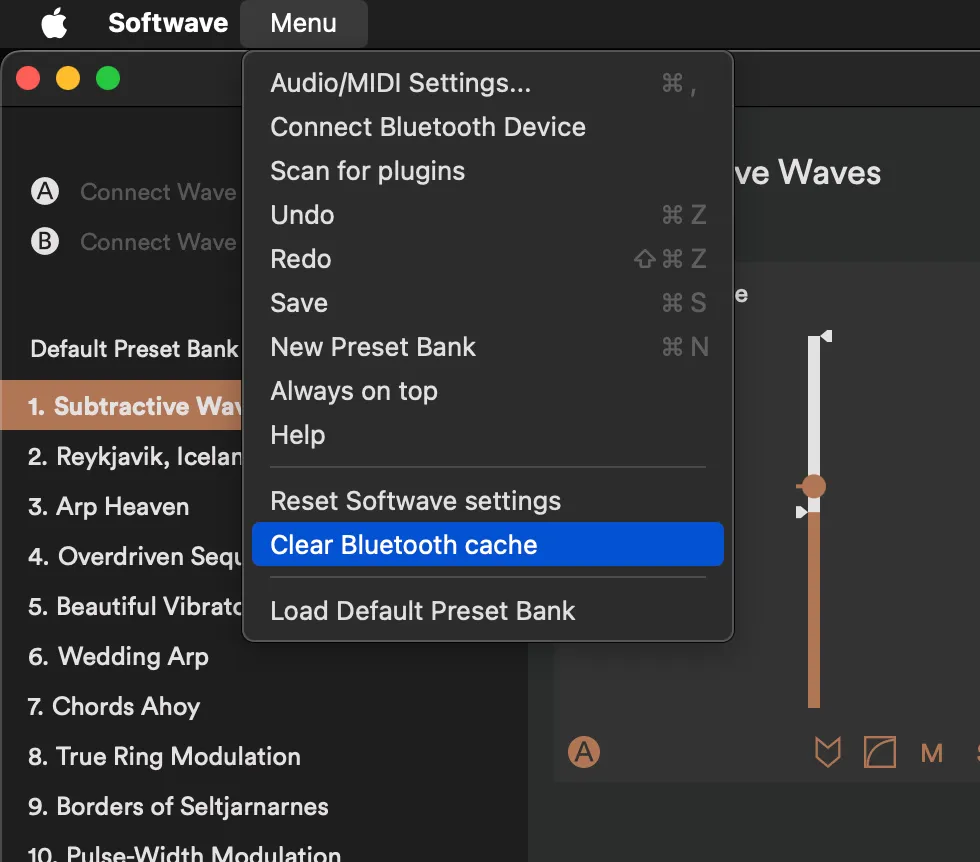Choose Connect Bluetooth Device
This screenshot has width=980, height=862.
[428, 127]
